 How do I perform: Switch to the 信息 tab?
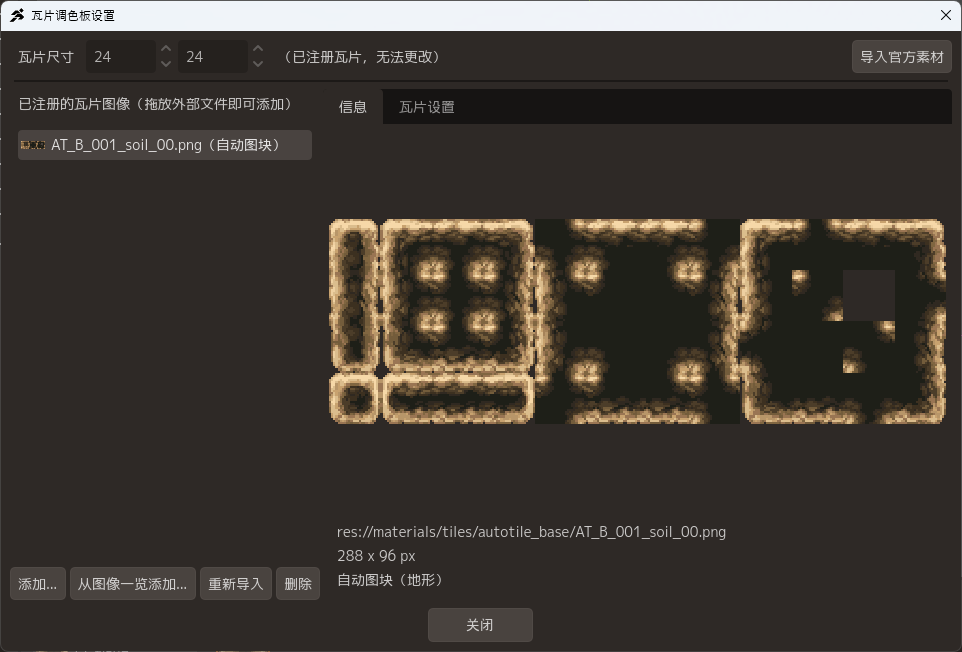pyautogui.click(x=353, y=107)
